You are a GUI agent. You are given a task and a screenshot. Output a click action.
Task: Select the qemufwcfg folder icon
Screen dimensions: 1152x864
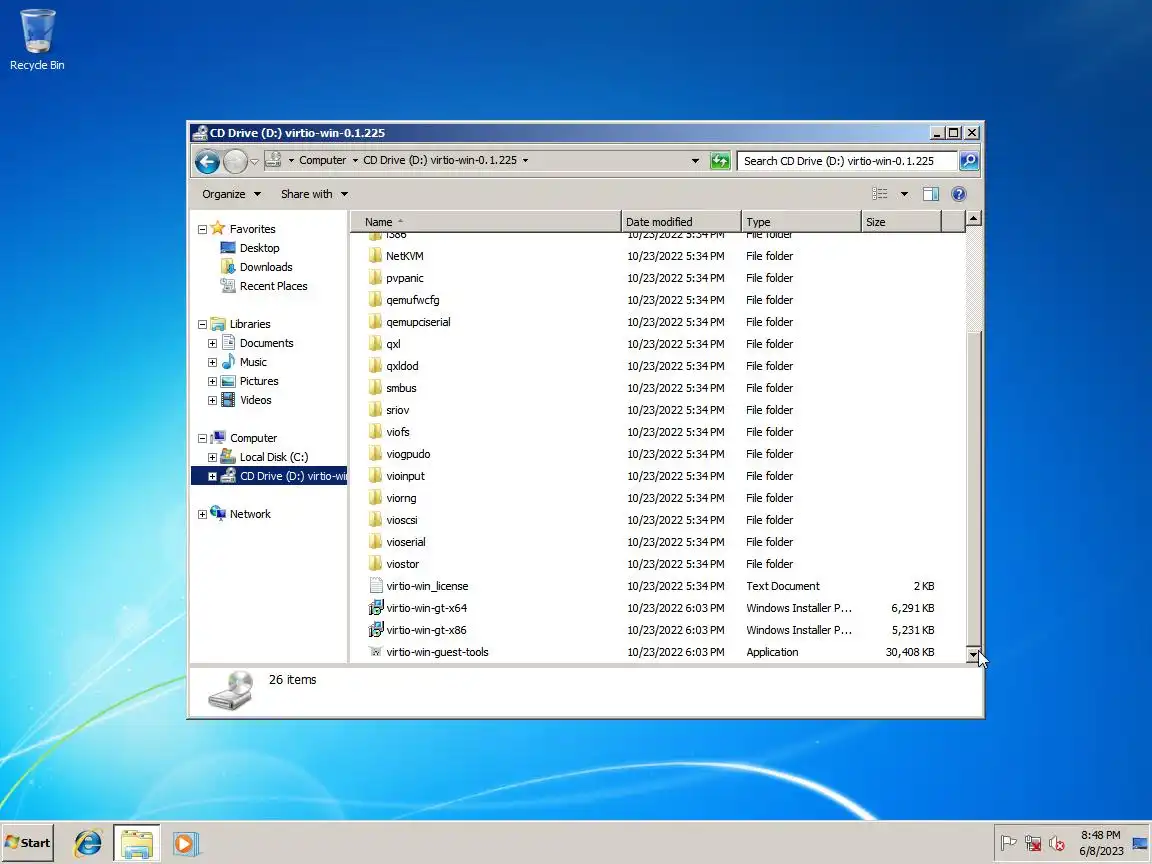click(x=375, y=300)
